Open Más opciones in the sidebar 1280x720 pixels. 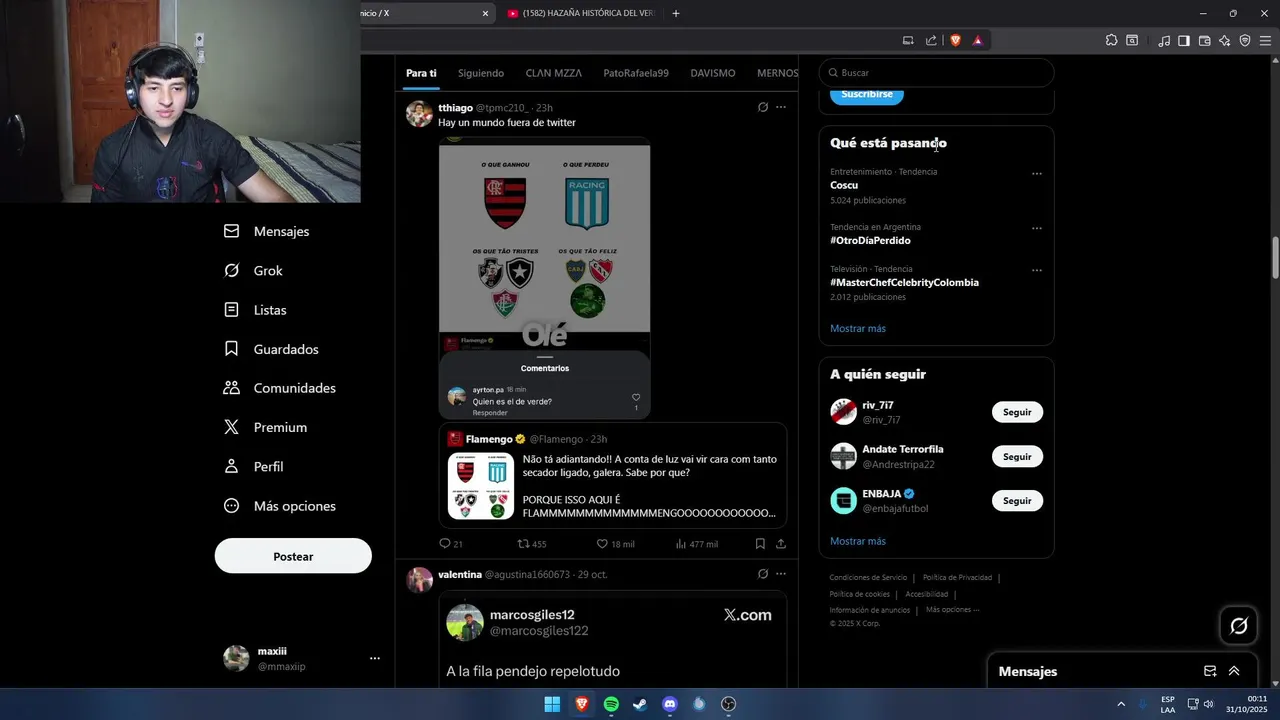(280, 506)
